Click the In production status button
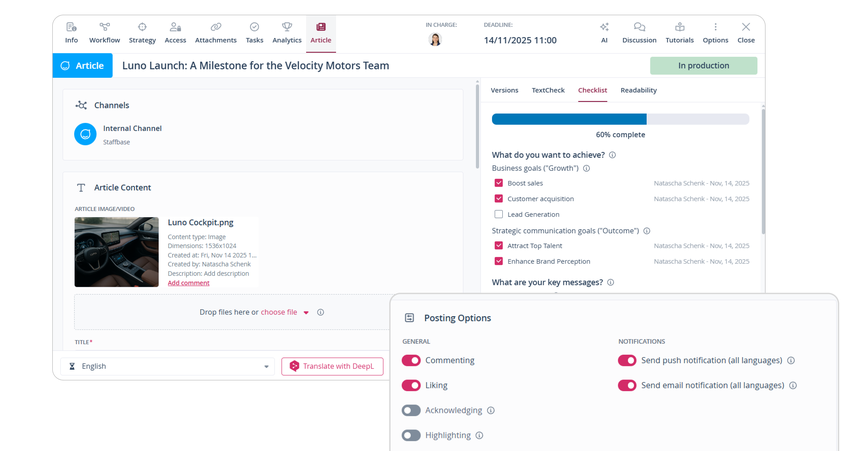Image resolution: width=858 pixels, height=451 pixels. 704,66
